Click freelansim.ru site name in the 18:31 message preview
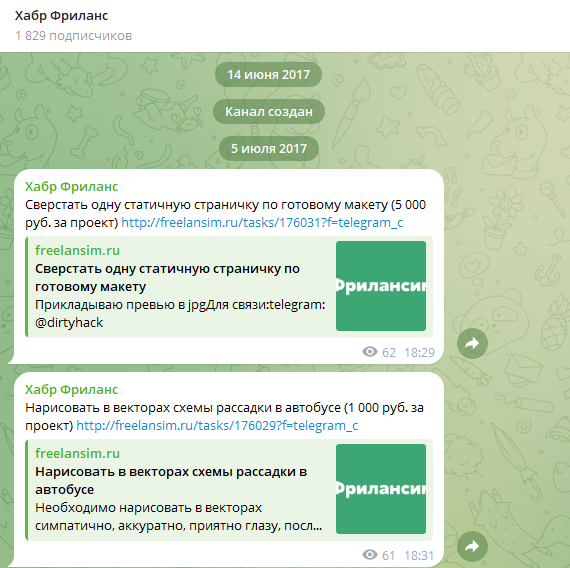This screenshot has width=570, height=568. pyautogui.click(x=77, y=453)
